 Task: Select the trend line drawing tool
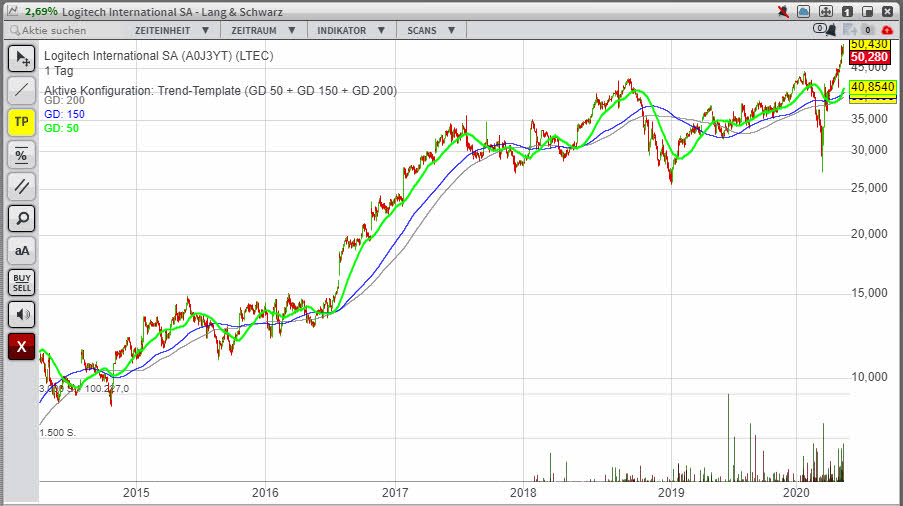[21, 90]
